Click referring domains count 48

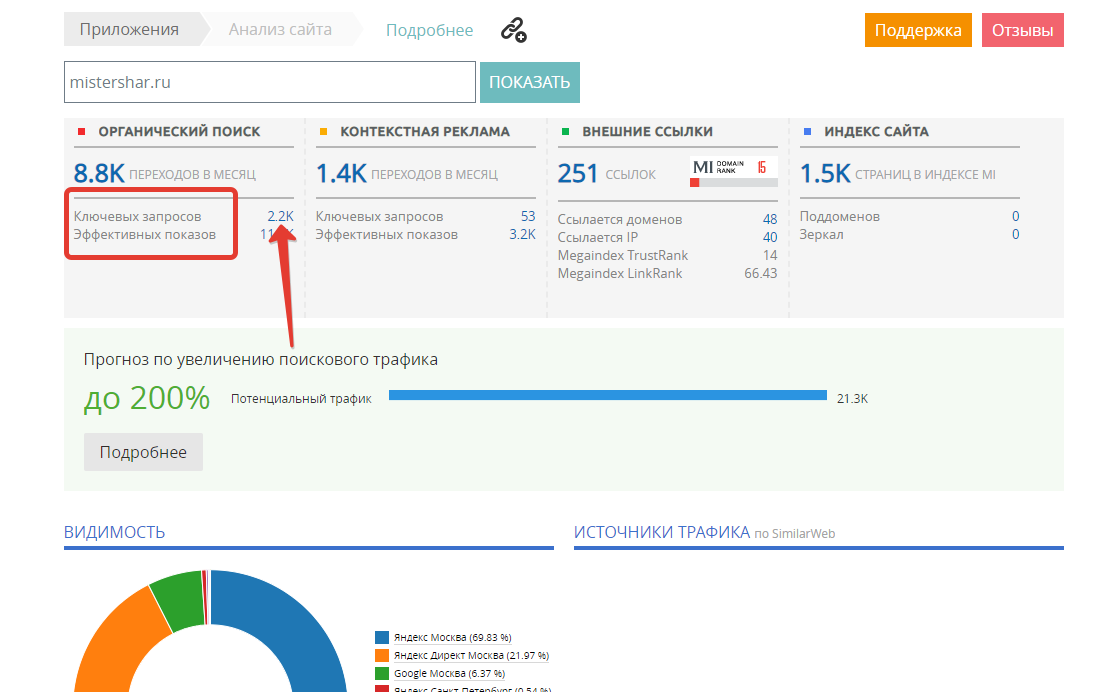770,219
